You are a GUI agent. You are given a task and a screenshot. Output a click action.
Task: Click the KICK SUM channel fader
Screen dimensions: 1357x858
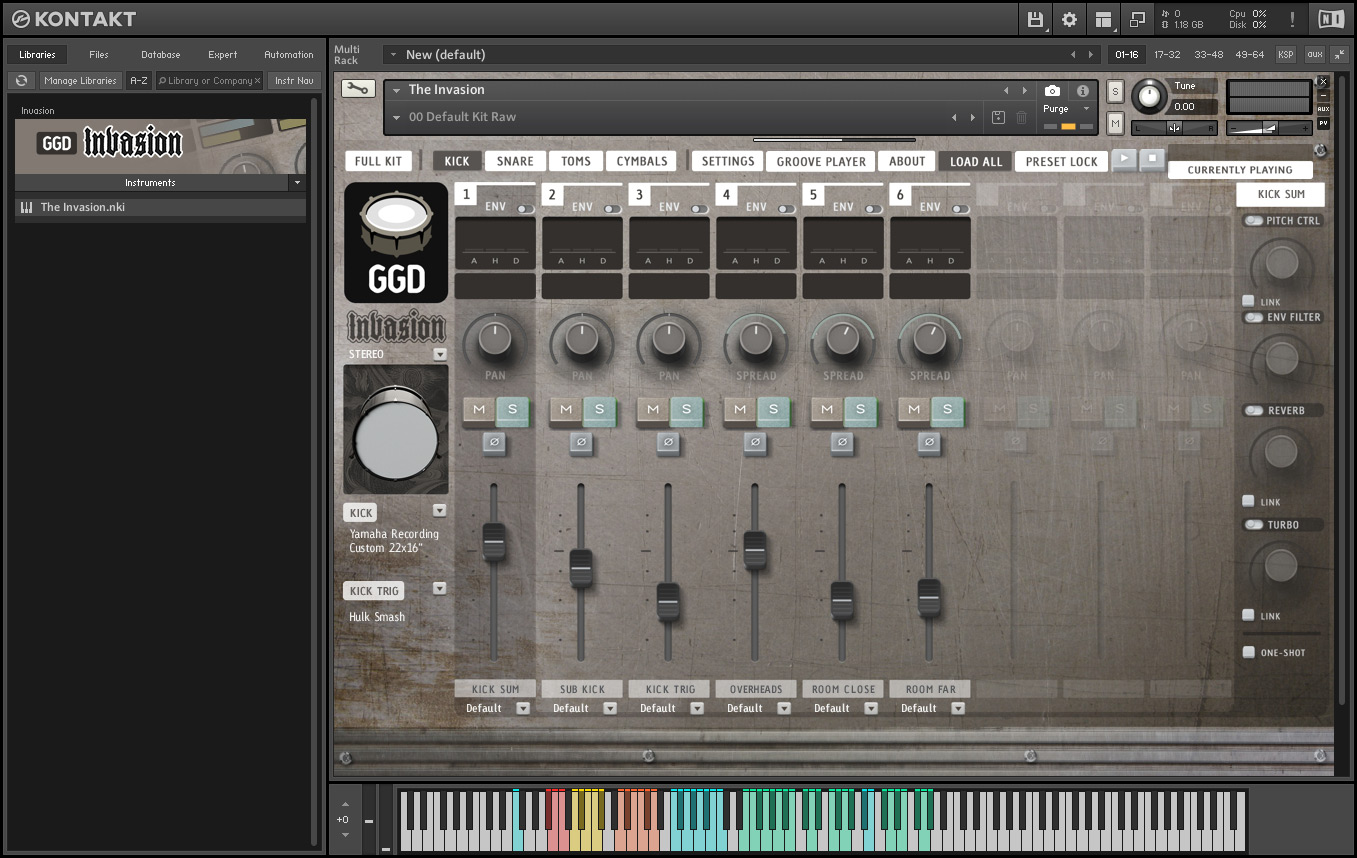tap(494, 541)
